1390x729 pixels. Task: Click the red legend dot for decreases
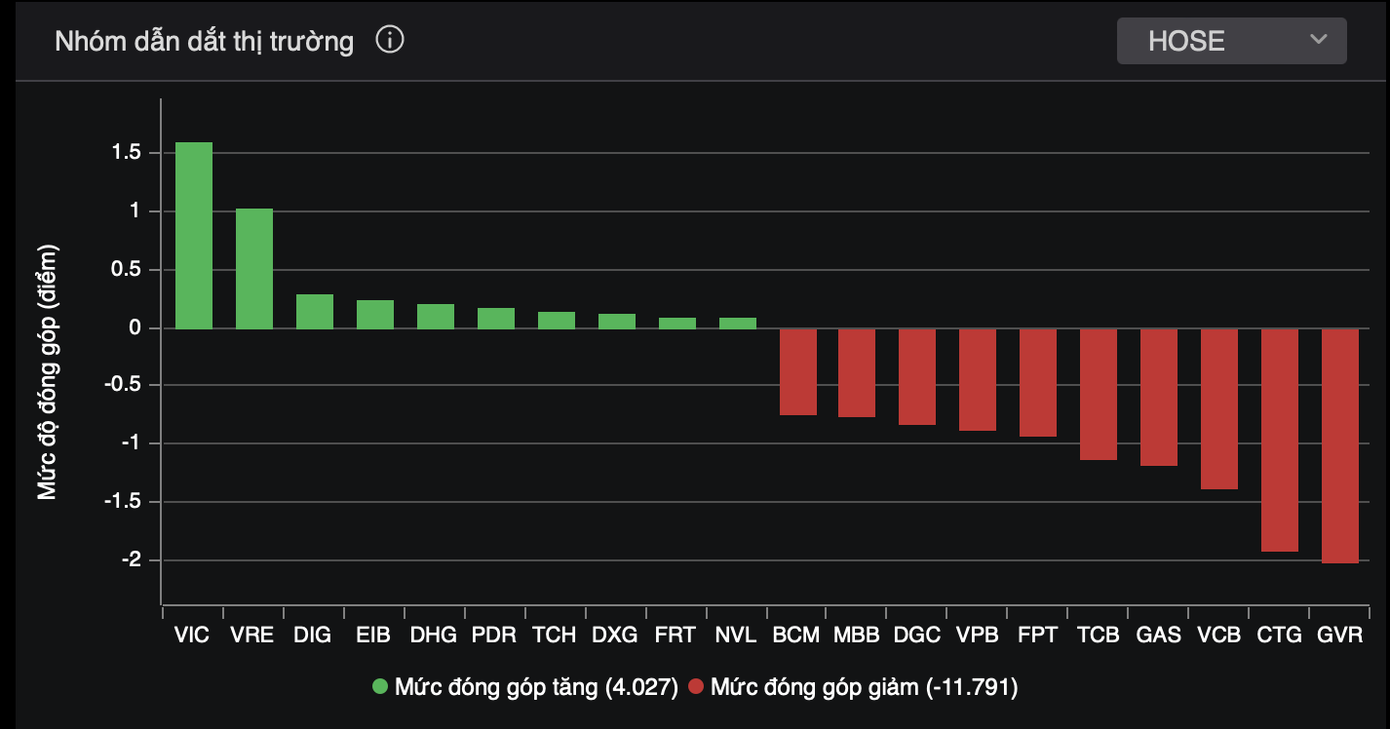[x=697, y=687]
